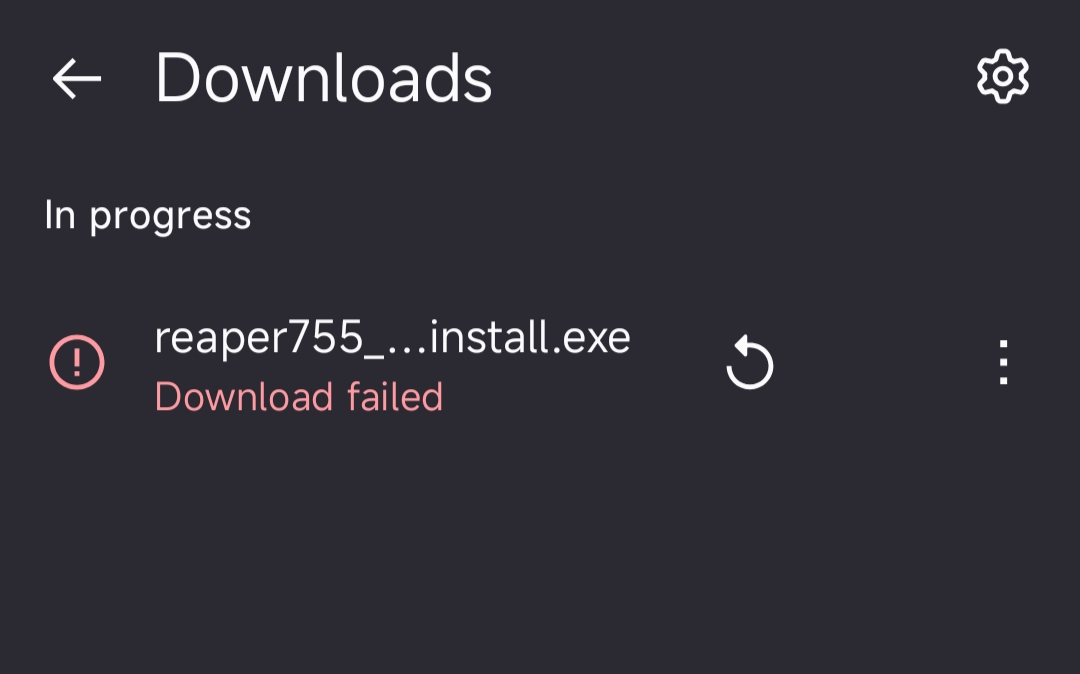Open download settings via gear icon
Screen dimensions: 1080x674
pos(1002,77)
